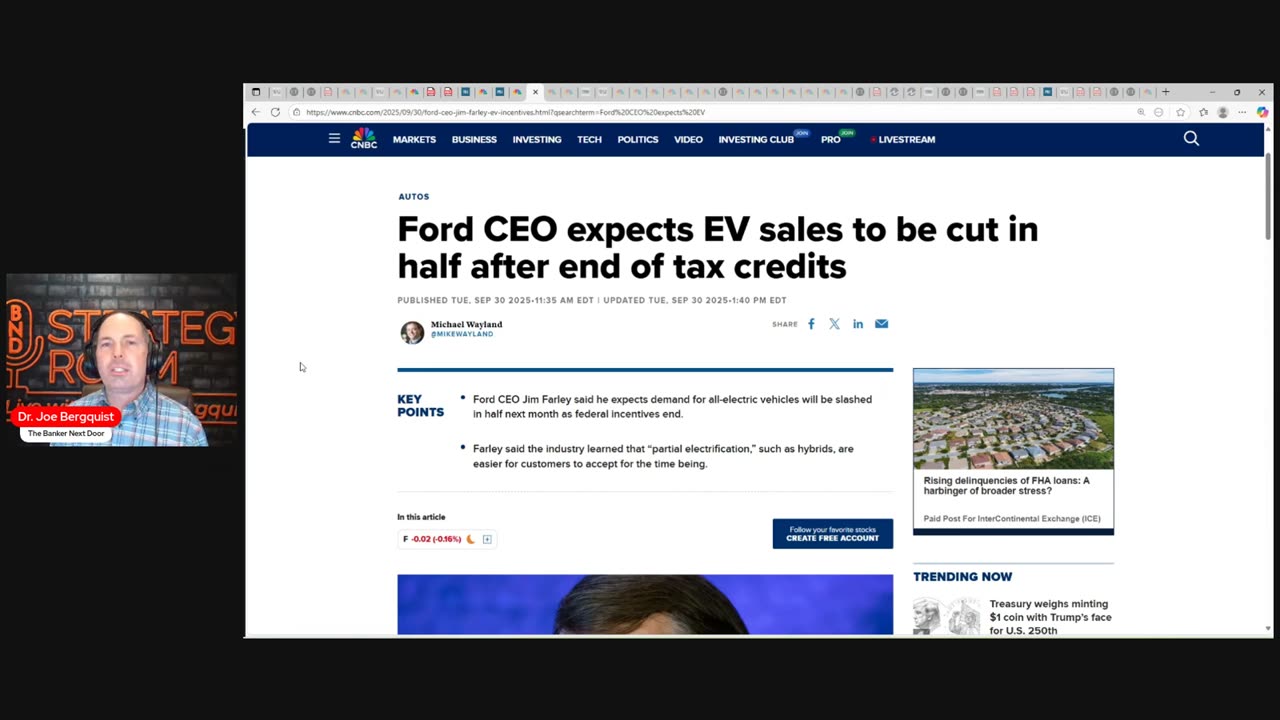Open the AUTOS category link
The width and height of the screenshot is (1280, 720).
click(x=413, y=197)
